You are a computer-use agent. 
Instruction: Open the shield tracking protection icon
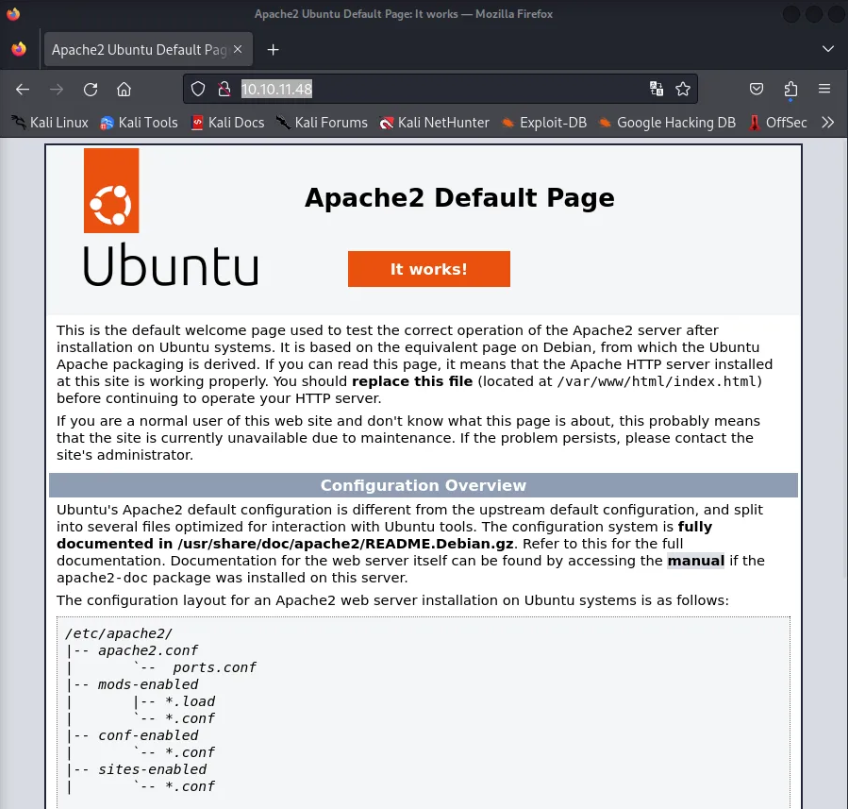198,89
